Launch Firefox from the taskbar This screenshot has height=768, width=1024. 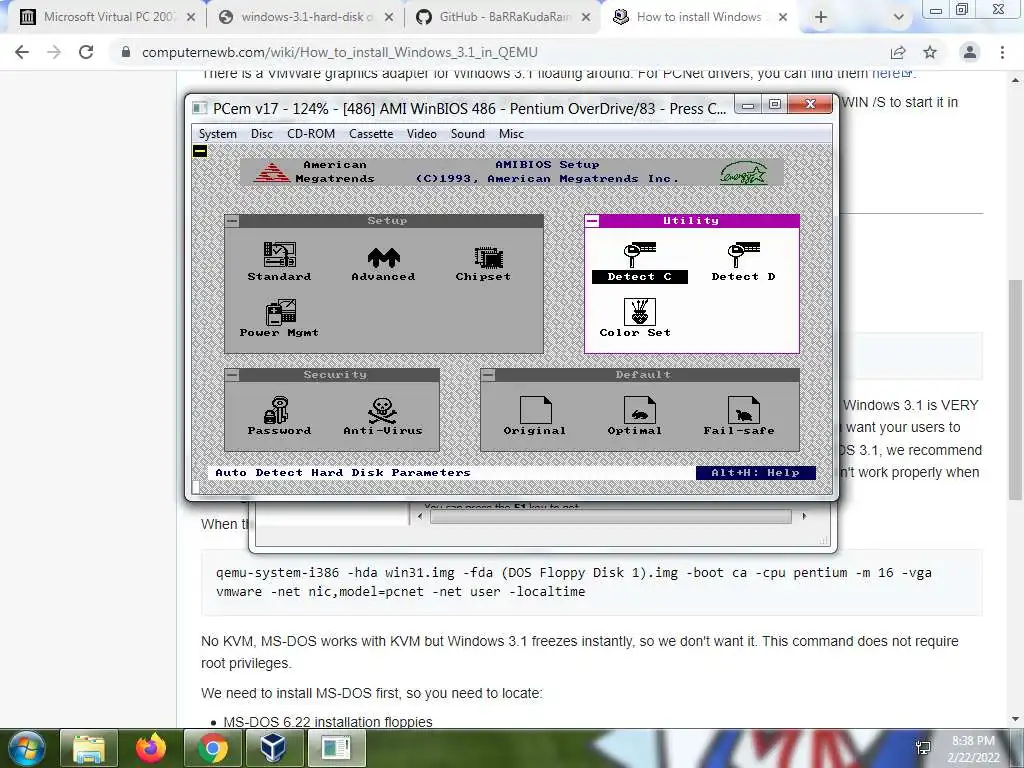[151, 748]
